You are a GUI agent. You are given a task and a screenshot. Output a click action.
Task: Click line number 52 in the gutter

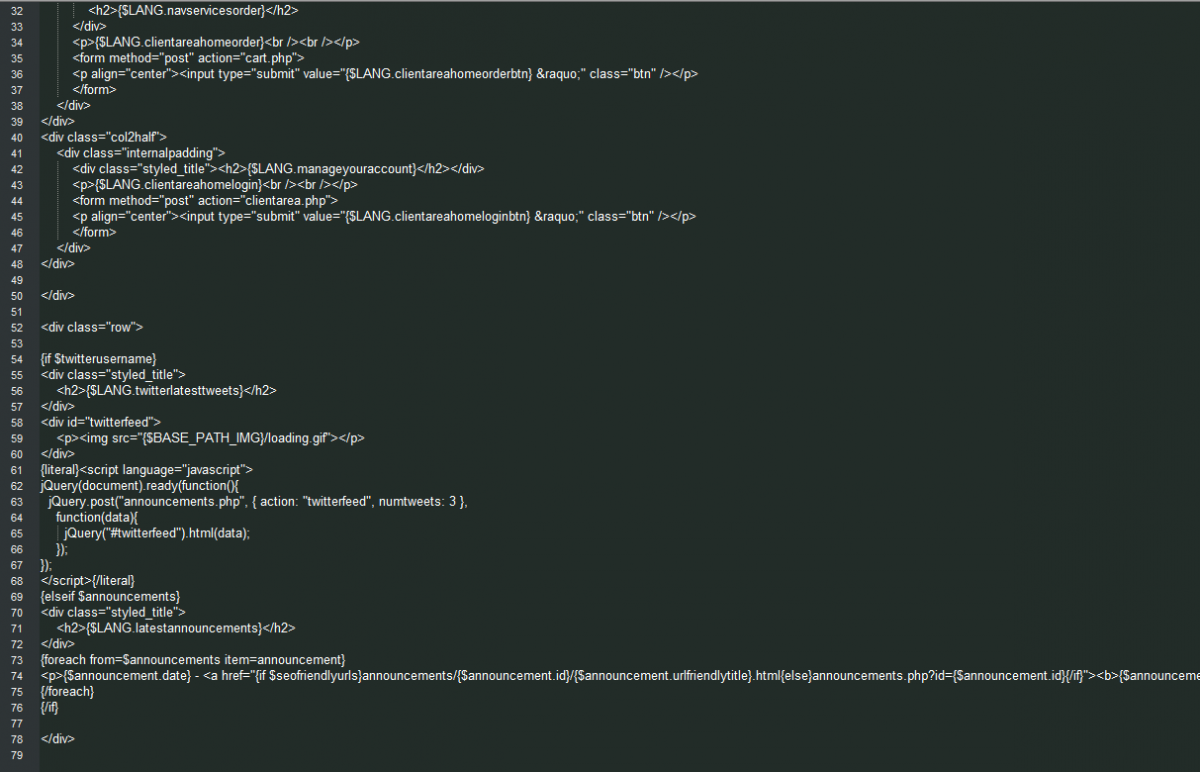16,327
